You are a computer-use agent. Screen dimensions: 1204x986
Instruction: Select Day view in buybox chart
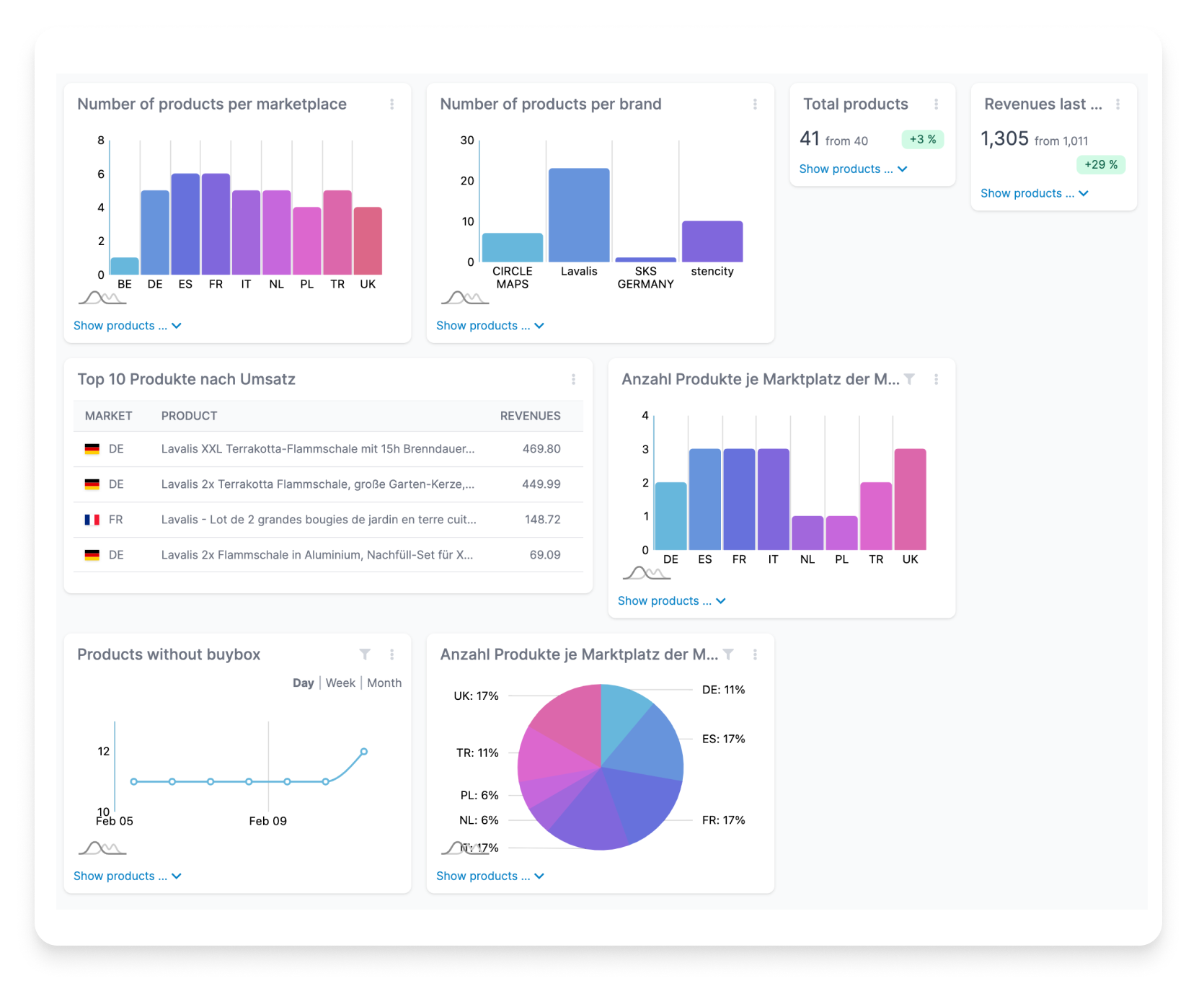(x=304, y=683)
